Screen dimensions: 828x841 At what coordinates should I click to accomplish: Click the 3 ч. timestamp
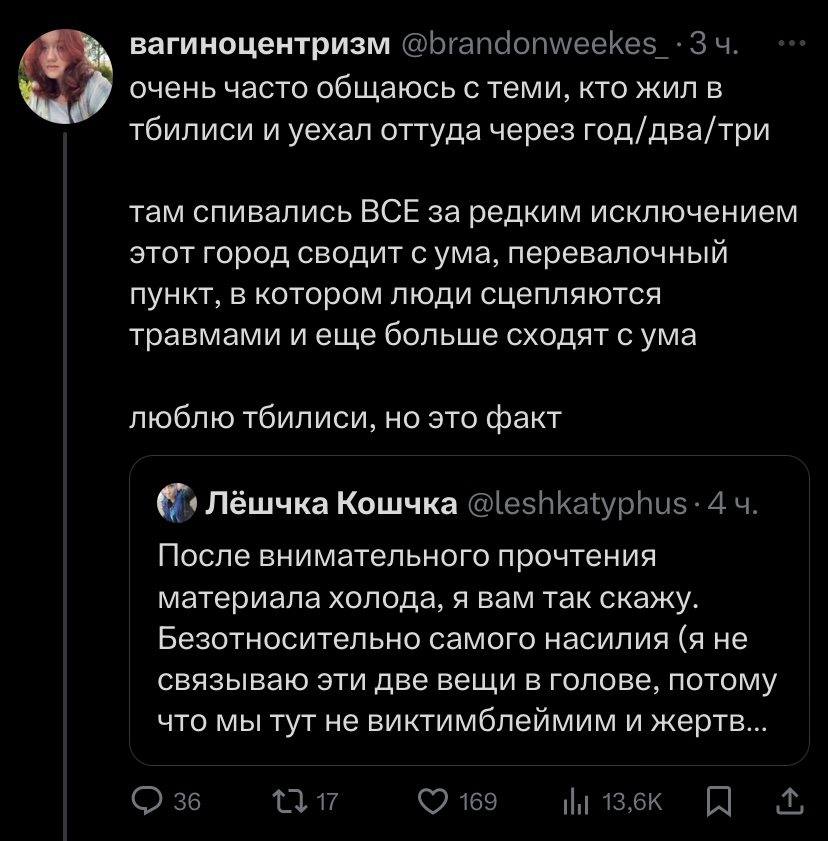pyautogui.click(x=716, y=46)
